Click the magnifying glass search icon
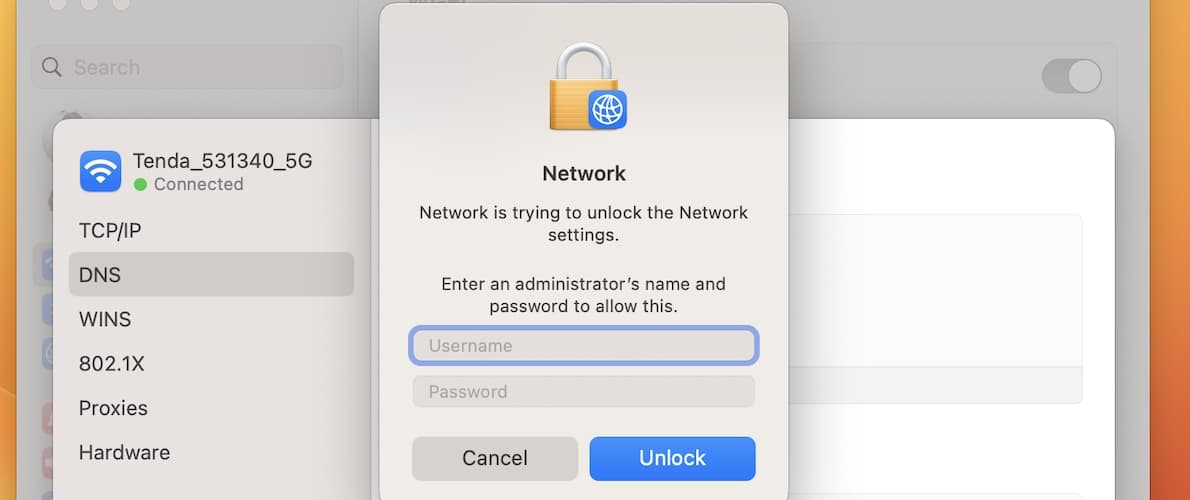The height and width of the screenshot is (500, 1190). coord(52,67)
